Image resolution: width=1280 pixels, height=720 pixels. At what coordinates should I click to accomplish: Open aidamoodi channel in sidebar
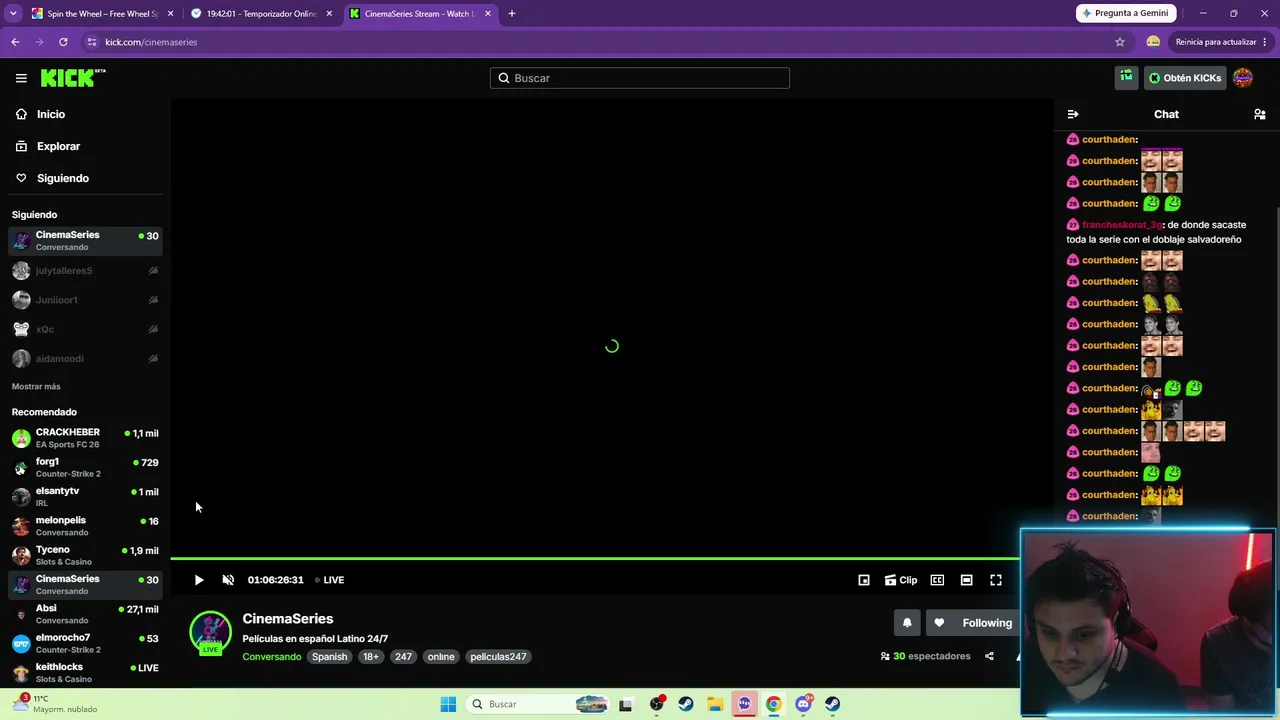pos(85,358)
